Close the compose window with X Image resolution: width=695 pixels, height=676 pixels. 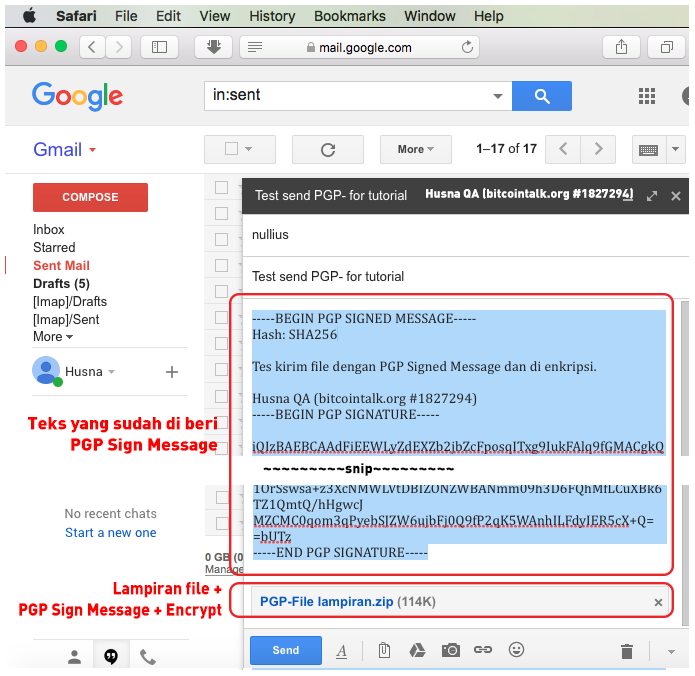click(675, 196)
